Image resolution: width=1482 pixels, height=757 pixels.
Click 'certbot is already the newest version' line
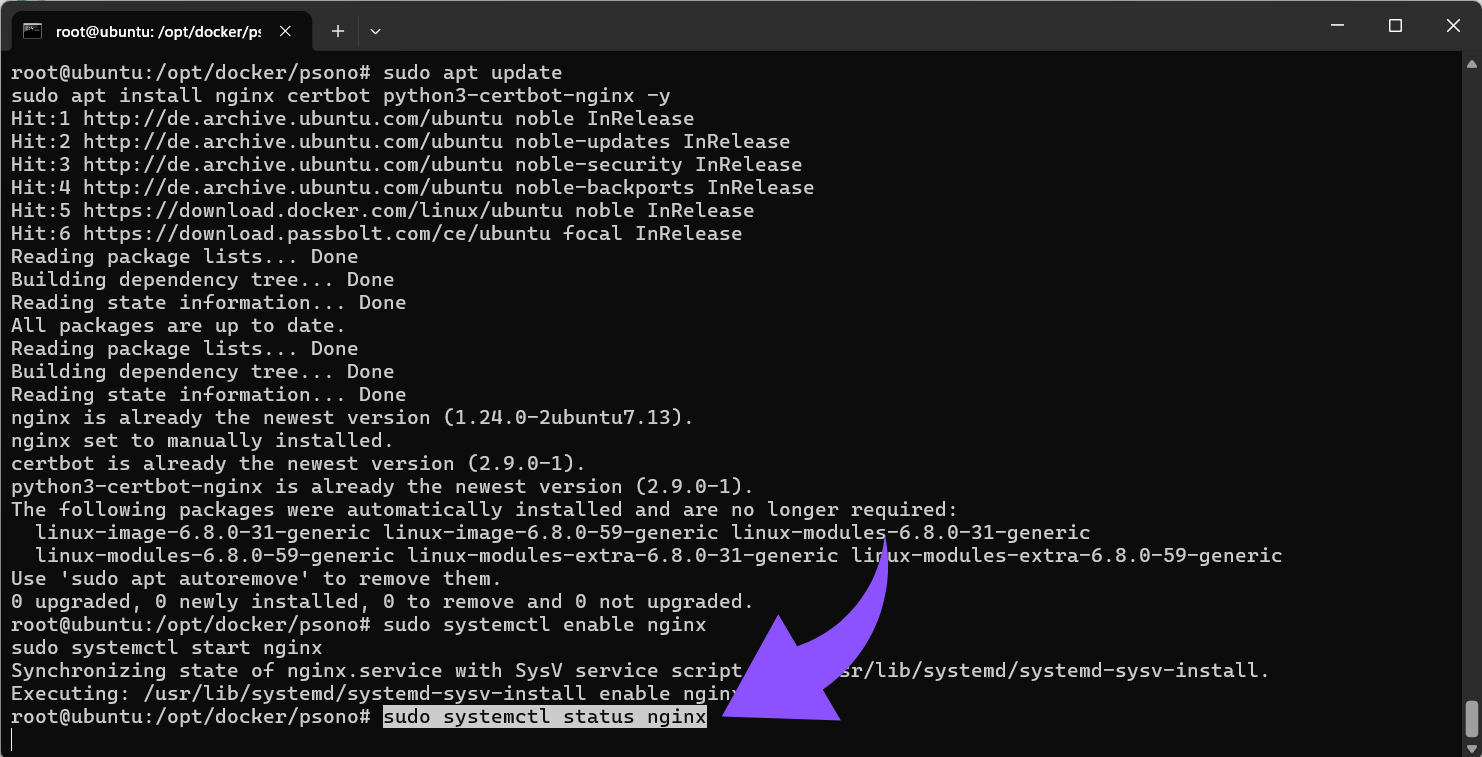click(x=299, y=464)
